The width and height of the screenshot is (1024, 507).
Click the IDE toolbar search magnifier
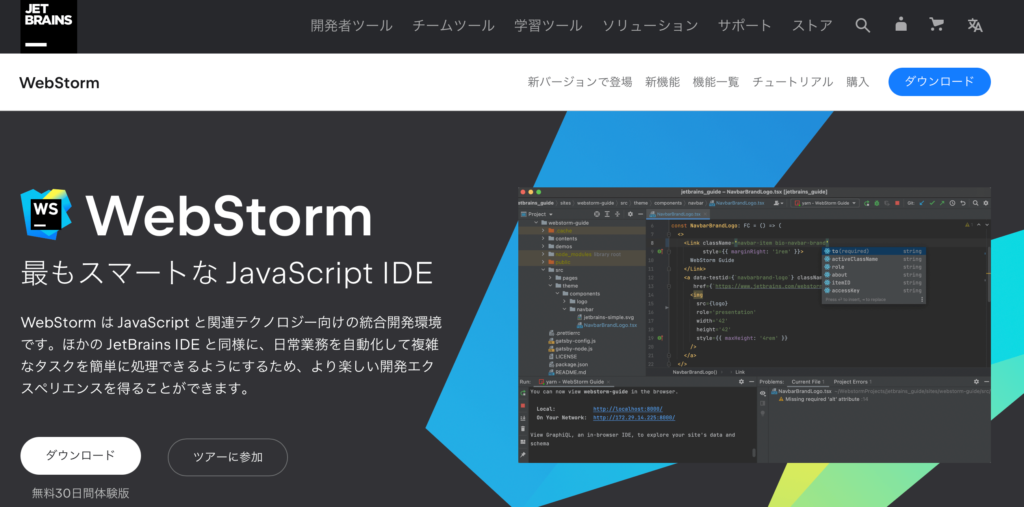(975, 203)
